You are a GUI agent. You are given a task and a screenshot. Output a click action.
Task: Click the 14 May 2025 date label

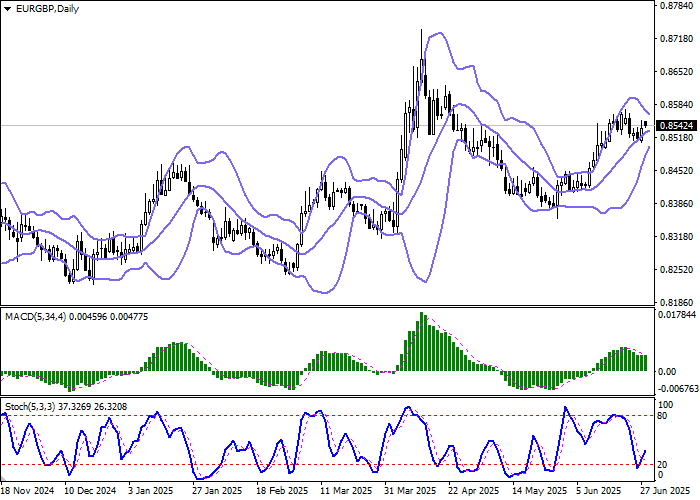click(537, 491)
